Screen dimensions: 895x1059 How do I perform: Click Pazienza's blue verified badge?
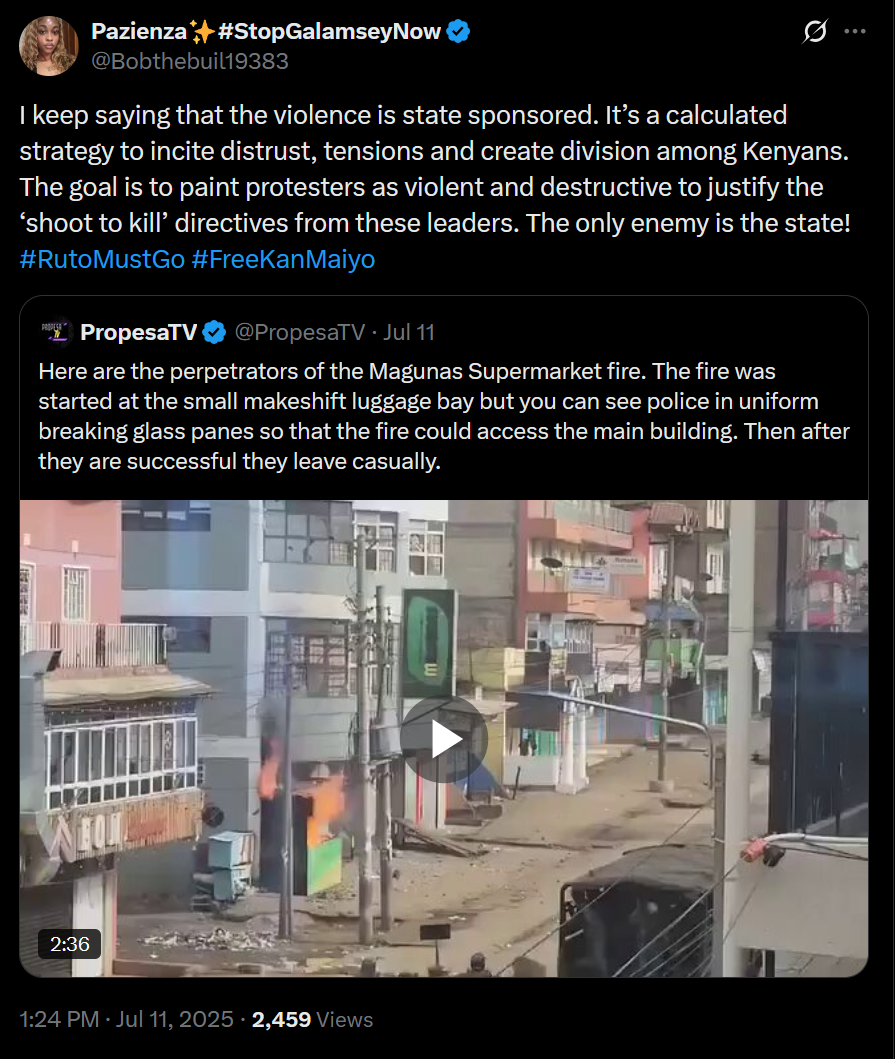click(x=459, y=31)
